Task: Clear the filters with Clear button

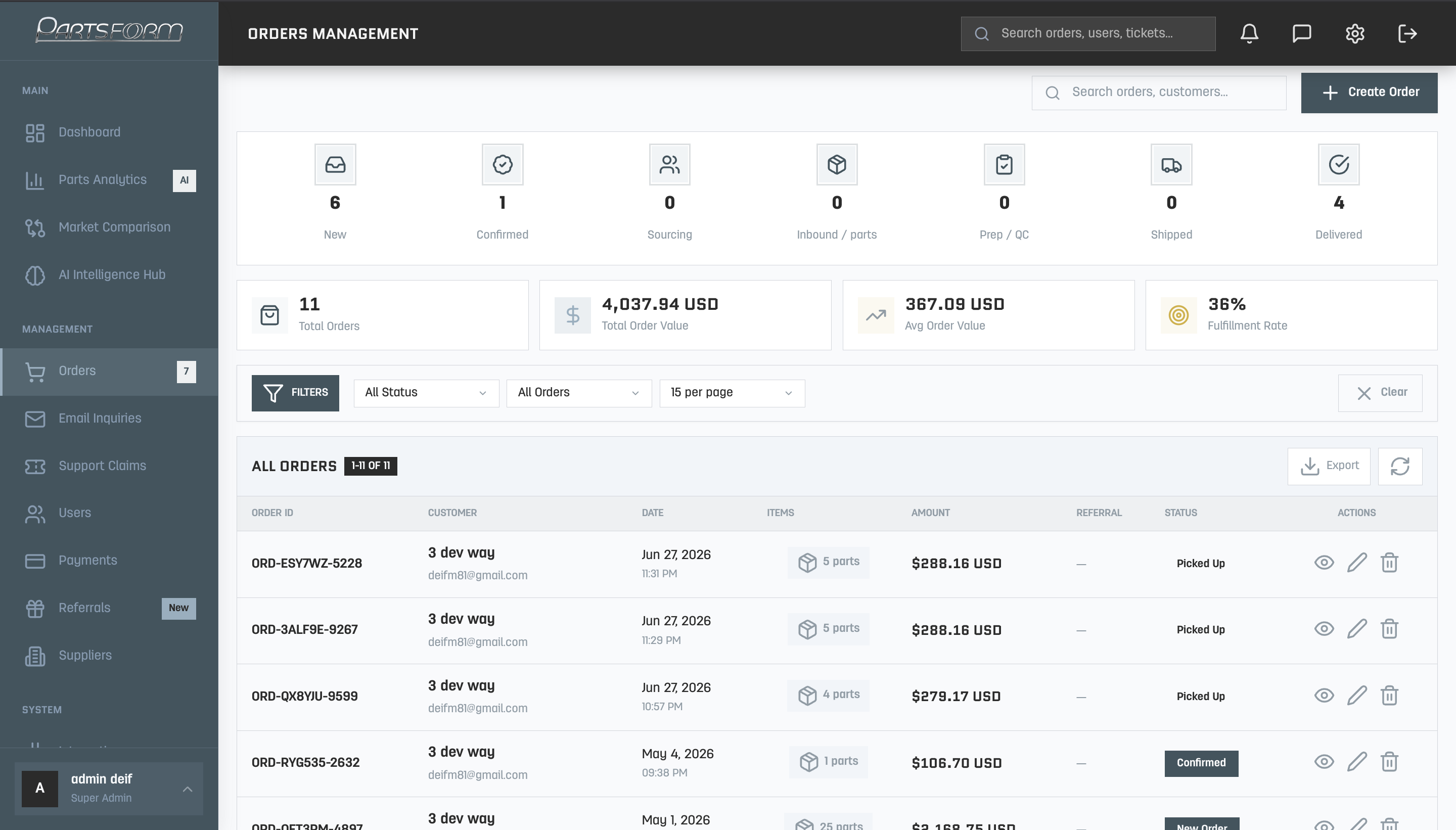Action: (x=1380, y=393)
